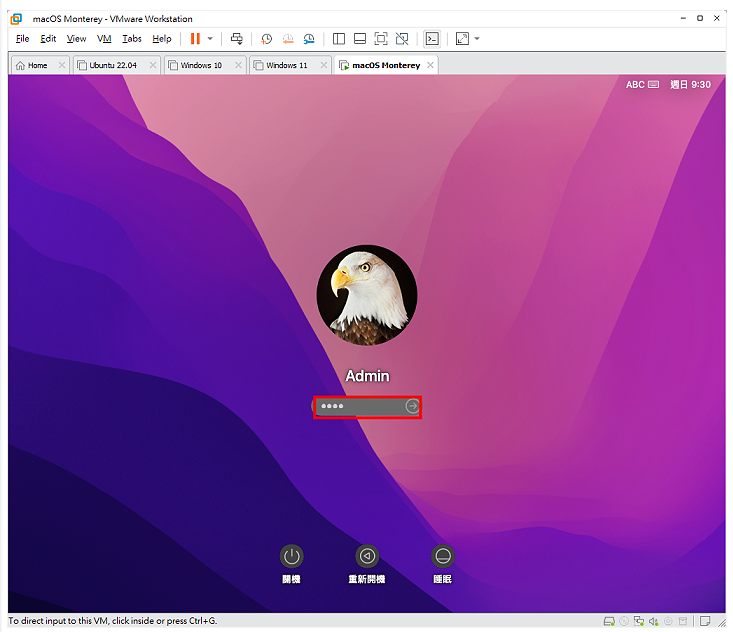
Task: Open the power options dropdown beside pause
Action: pos(210,39)
